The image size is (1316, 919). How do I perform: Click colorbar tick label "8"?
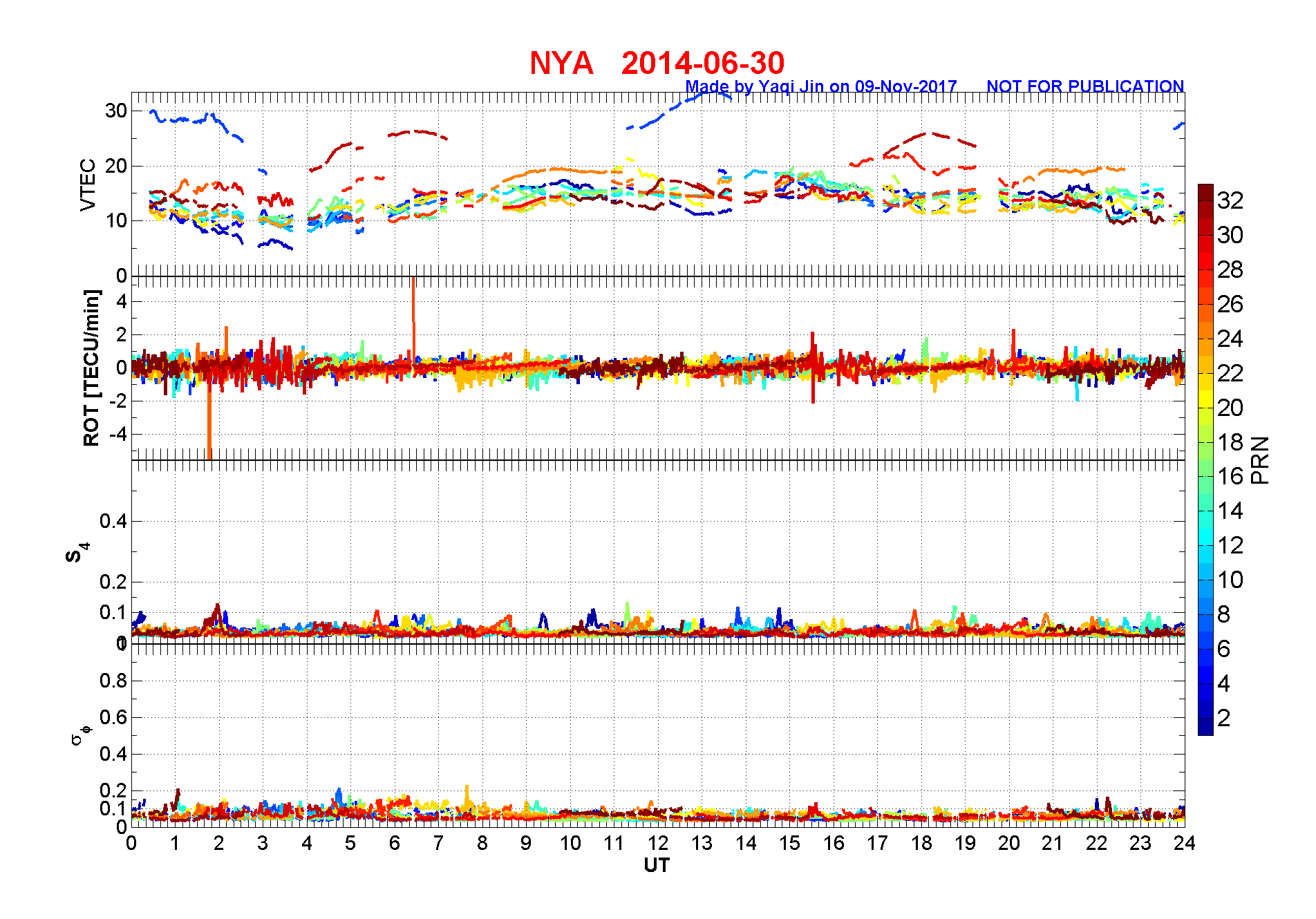point(1224,614)
